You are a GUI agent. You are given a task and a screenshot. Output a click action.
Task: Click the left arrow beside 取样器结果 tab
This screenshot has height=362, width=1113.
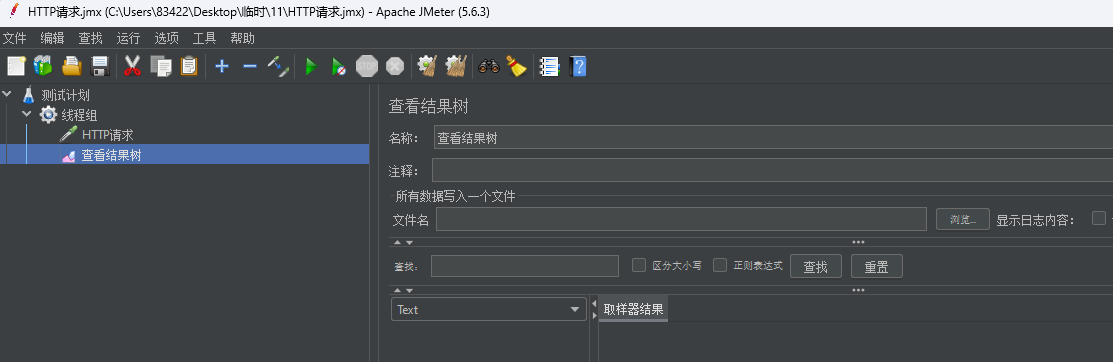pyautogui.click(x=594, y=304)
